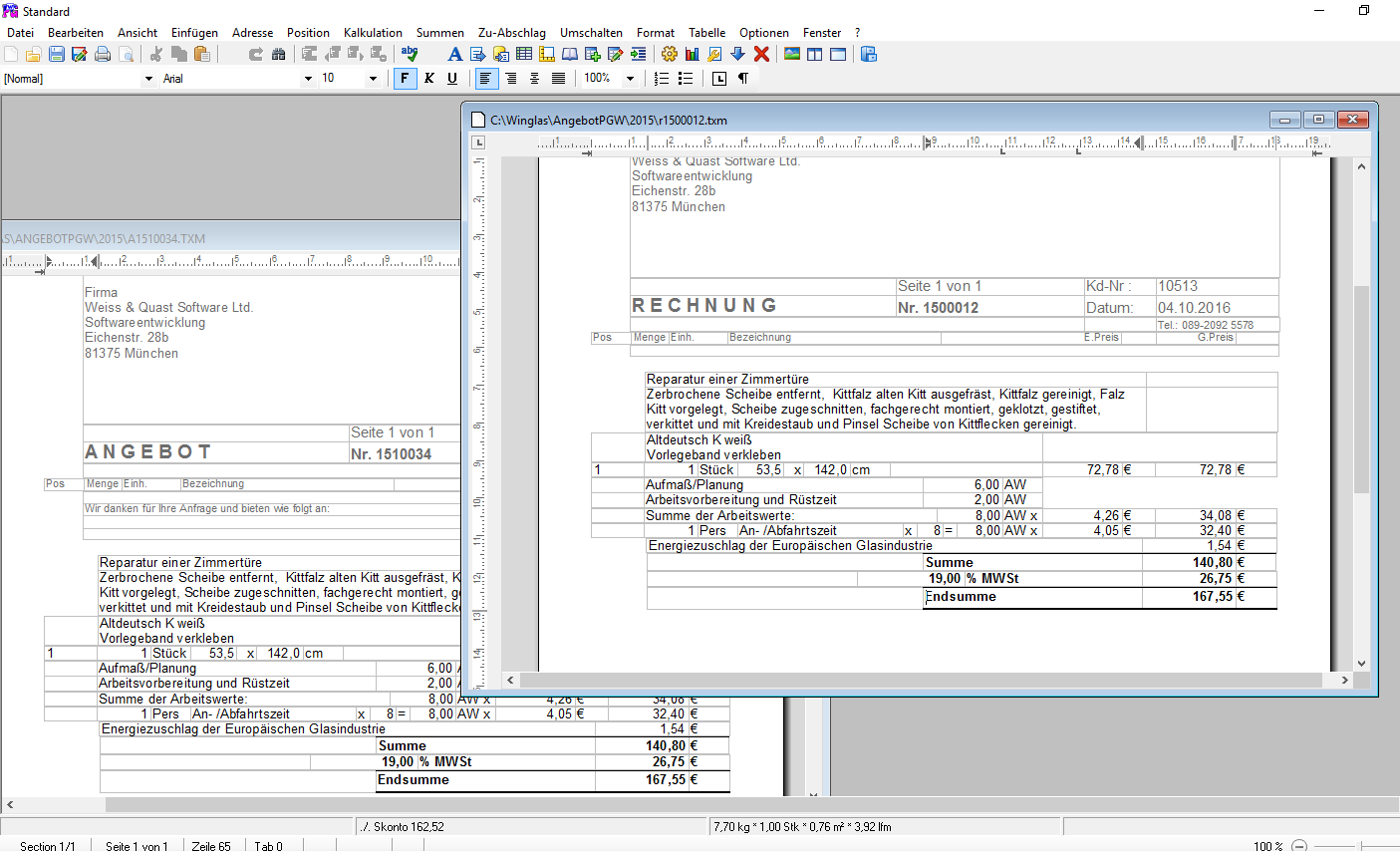Click vertical scrollbar thumb in r1500012.txm window

pos(1361,389)
